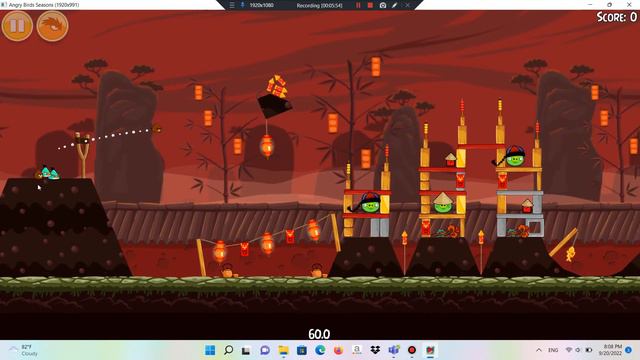Click the 60.0 timer readout

click(x=319, y=334)
